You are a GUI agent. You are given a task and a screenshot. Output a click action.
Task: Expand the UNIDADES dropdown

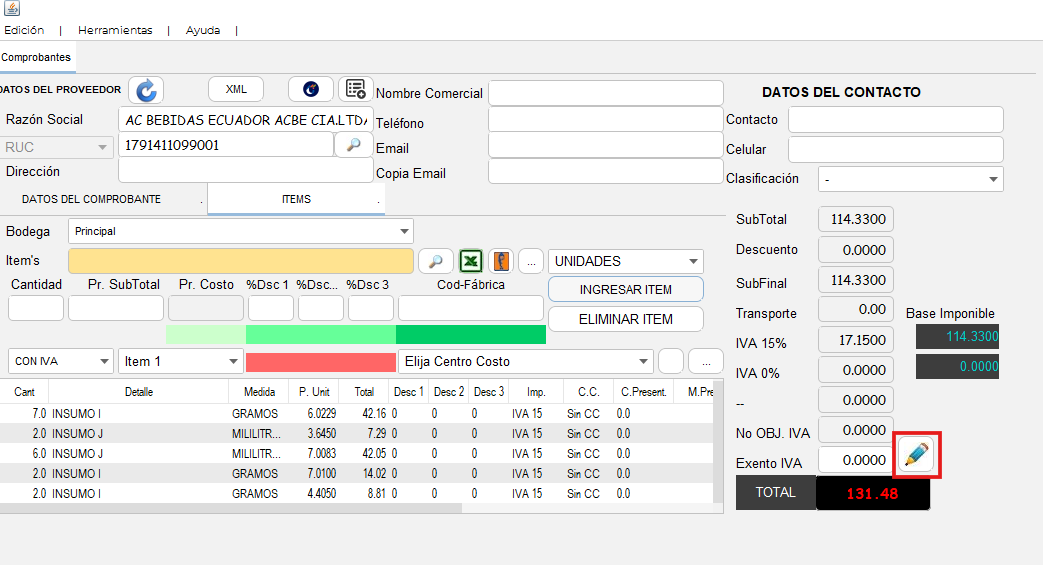click(625, 261)
